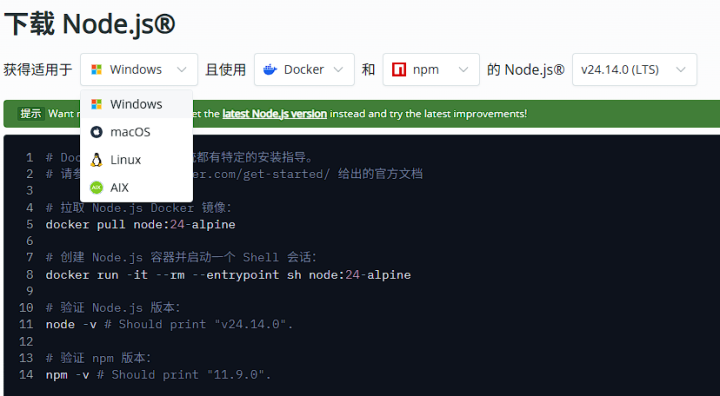
Task: Click the 获得适用于 label text
Action: (x=38, y=69)
